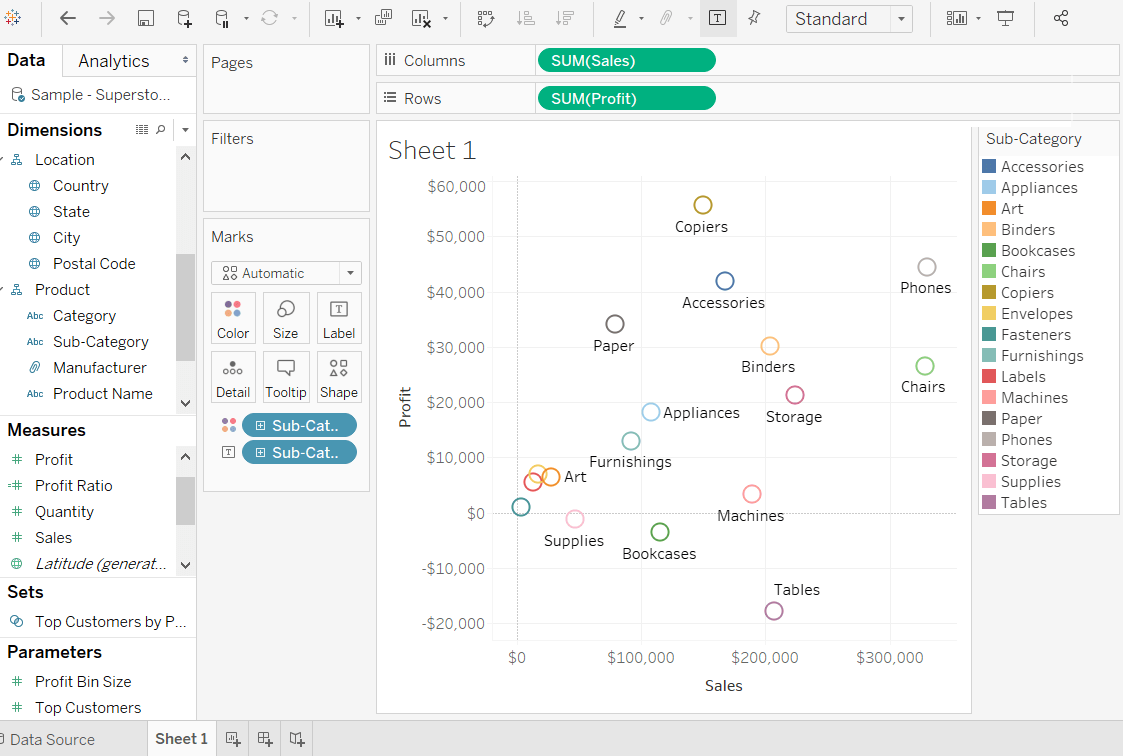The image size is (1123, 756).
Task: Select the Manufacturer field
Action: 100,367
